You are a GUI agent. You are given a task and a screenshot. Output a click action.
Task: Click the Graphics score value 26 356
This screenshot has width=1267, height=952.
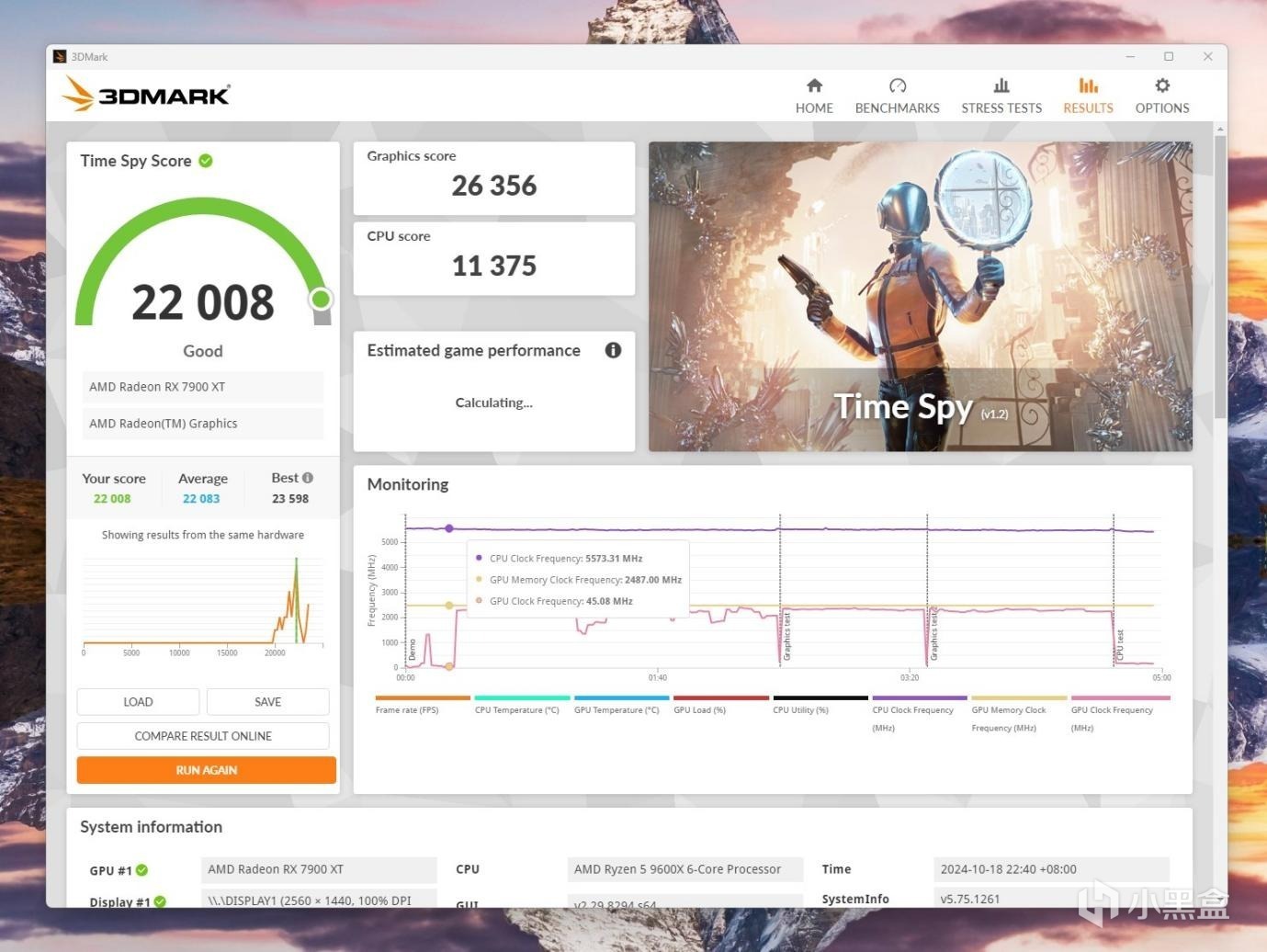pyautogui.click(x=494, y=186)
